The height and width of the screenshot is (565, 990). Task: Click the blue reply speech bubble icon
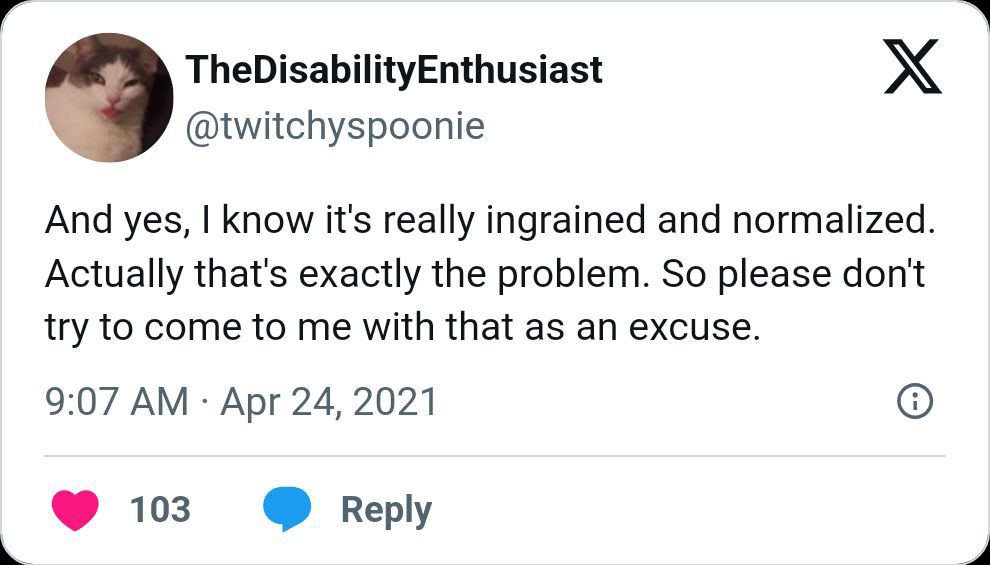tap(287, 509)
